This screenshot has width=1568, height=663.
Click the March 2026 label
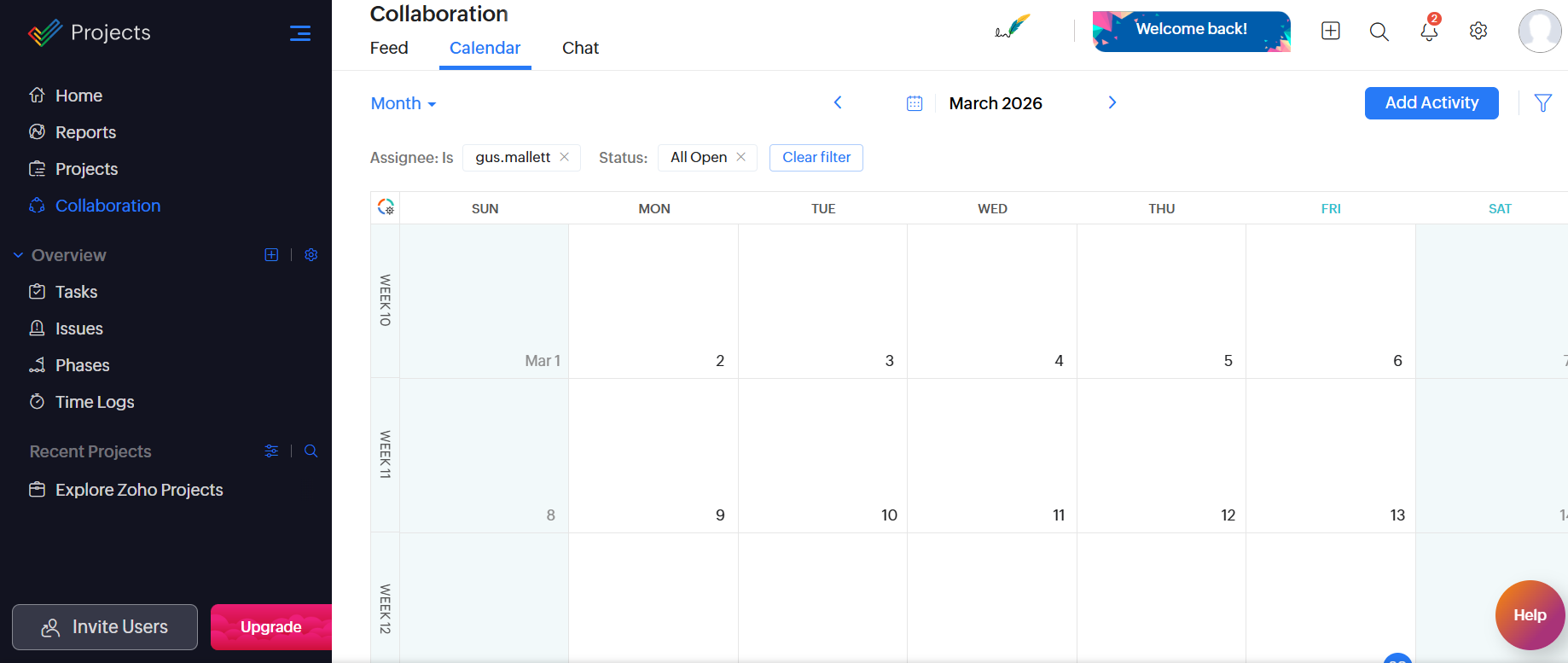pyautogui.click(x=996, y=103)
